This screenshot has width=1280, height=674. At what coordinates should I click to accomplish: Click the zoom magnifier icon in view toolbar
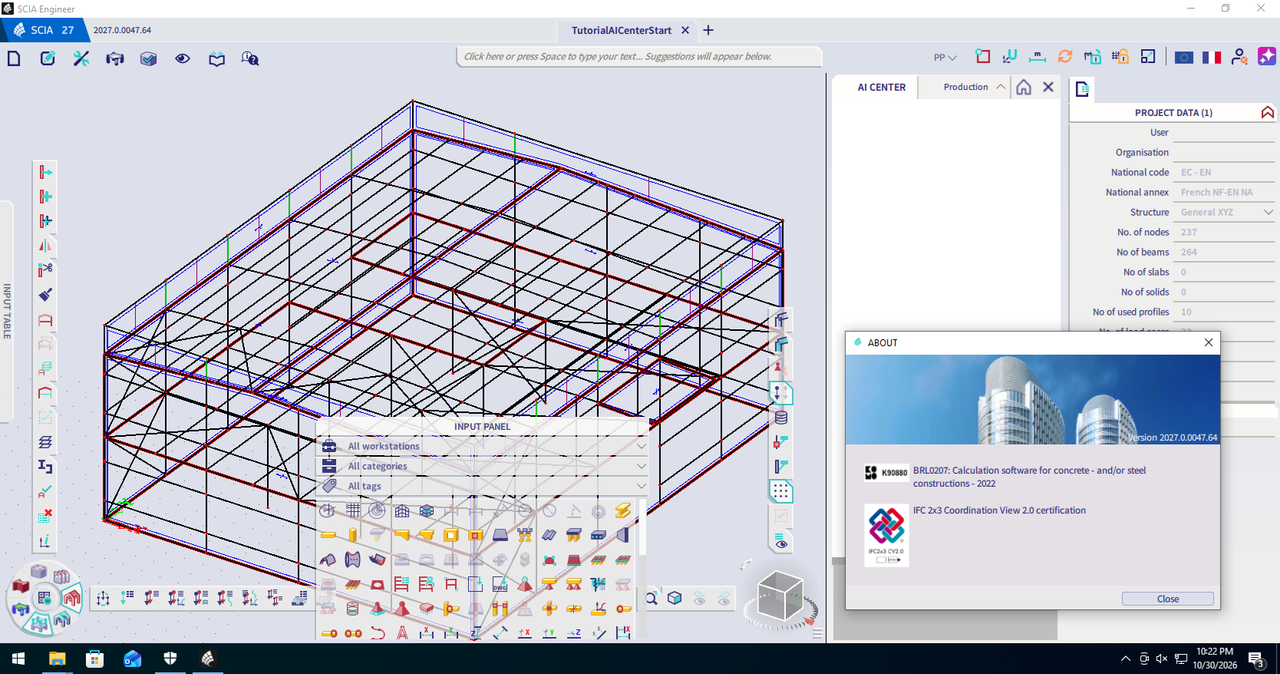pos(651,598)
